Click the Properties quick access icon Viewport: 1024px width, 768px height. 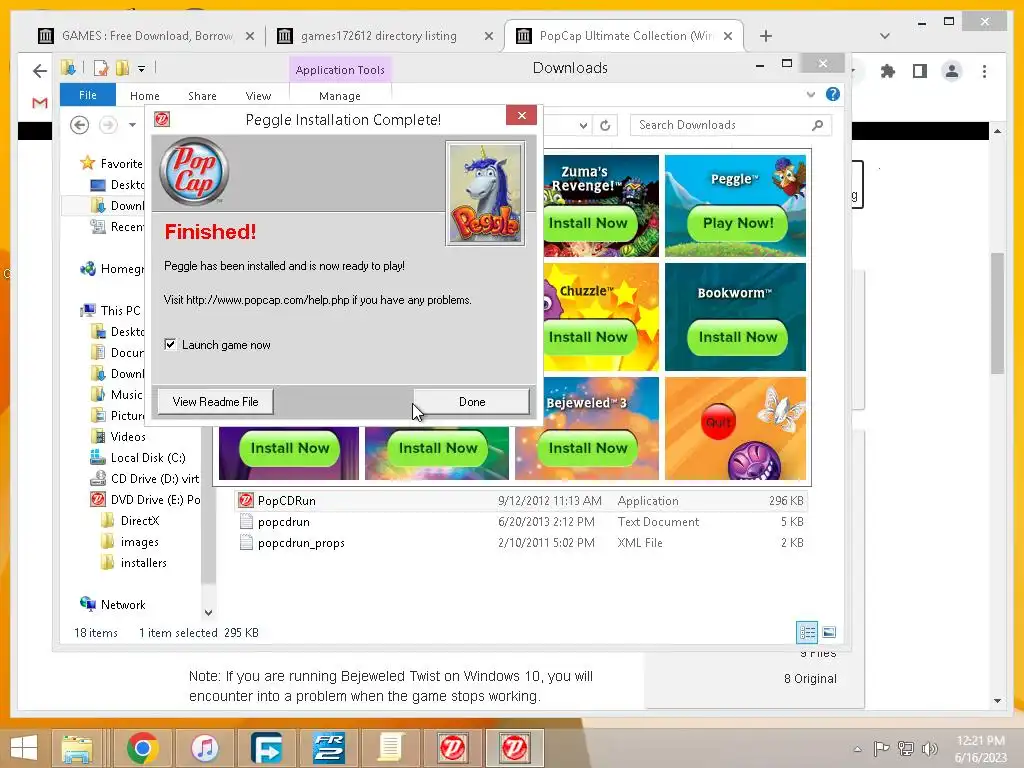pos(101,67)
